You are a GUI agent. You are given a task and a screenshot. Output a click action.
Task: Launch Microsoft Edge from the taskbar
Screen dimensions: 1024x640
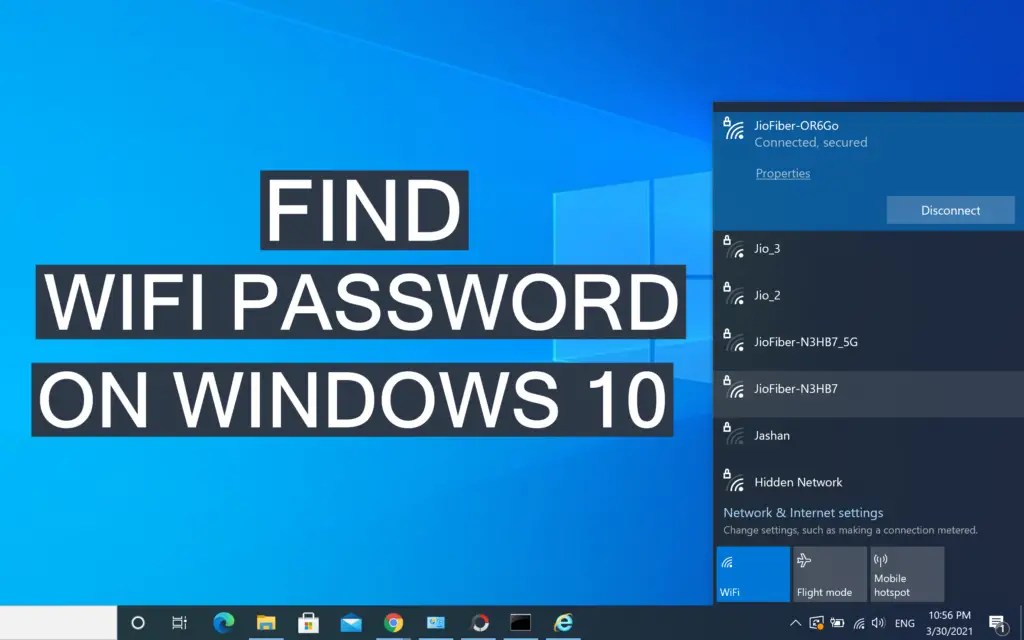(222, 622)
